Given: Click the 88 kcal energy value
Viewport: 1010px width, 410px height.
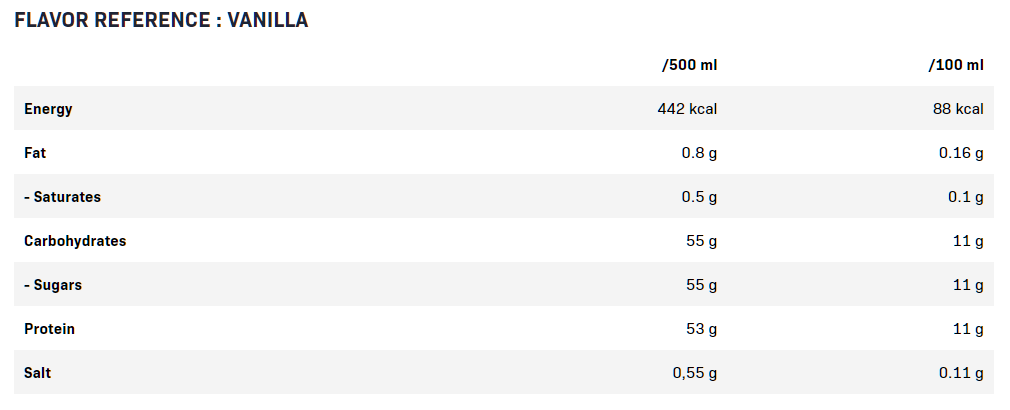Looking at the screenshot, I should point(958,109).
